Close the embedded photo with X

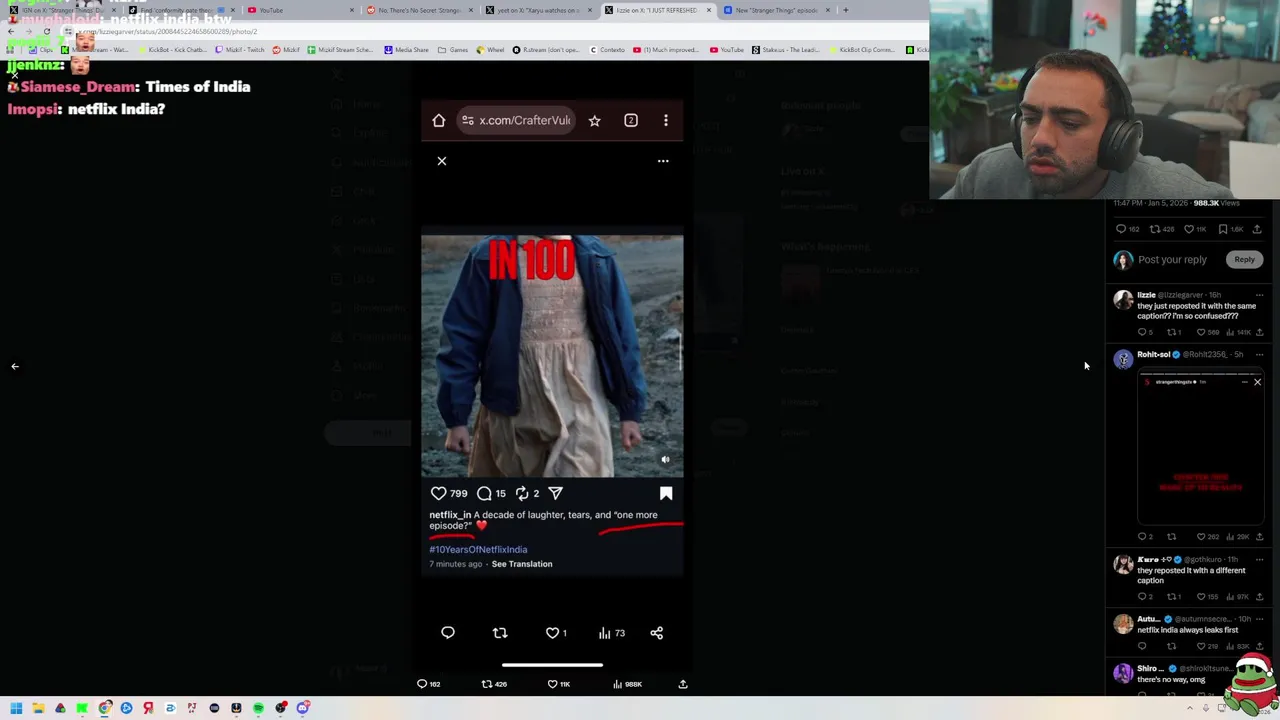pos(442,161)
